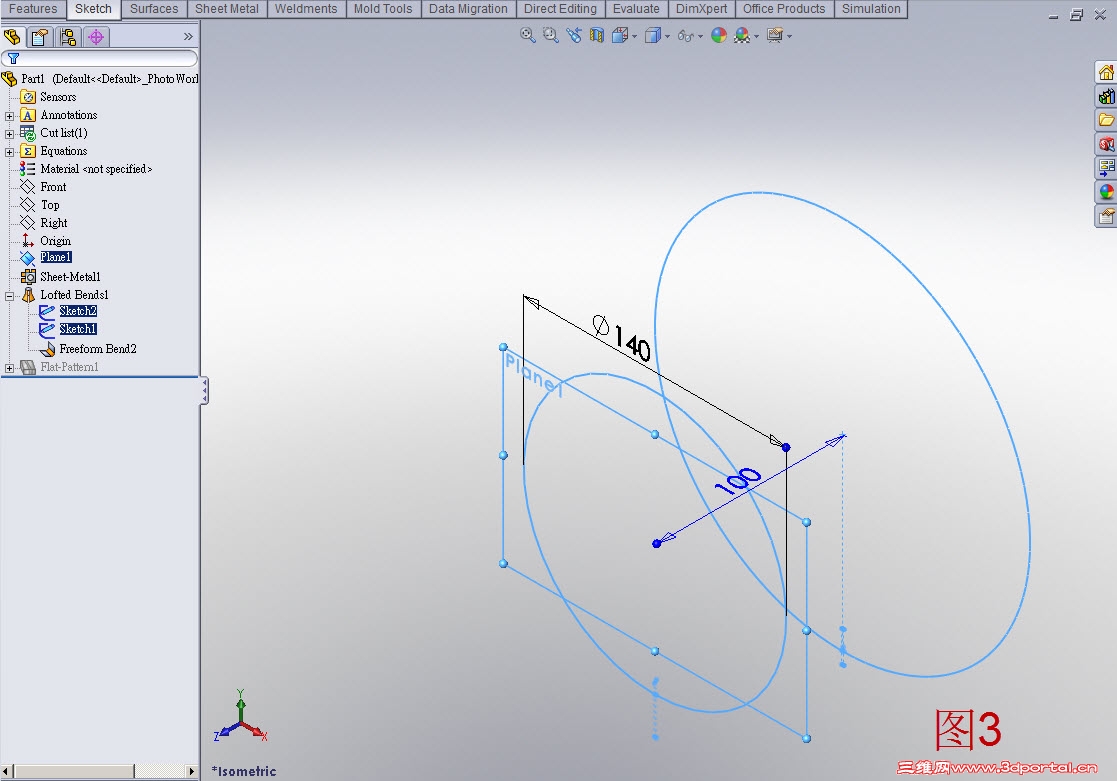The height and width of the screenshot is (781, 1117).
Task: Open the View Settings dropdown arrow
Action: pos(789,36)
